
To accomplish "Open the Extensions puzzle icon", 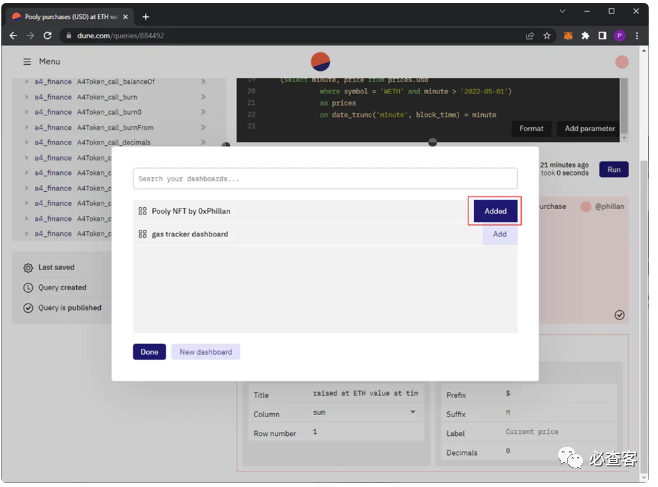I will 585,36.
